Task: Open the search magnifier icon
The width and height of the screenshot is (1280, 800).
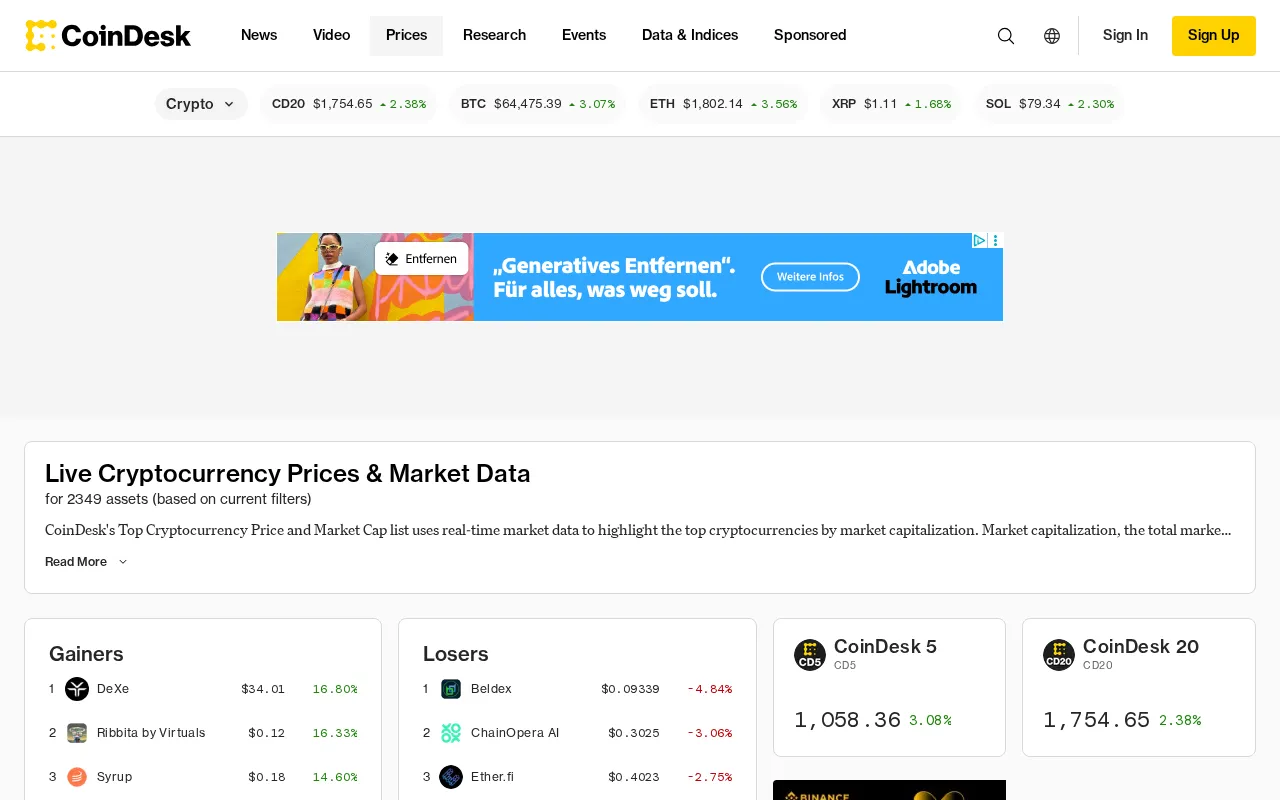Action: pos(1006,36)
